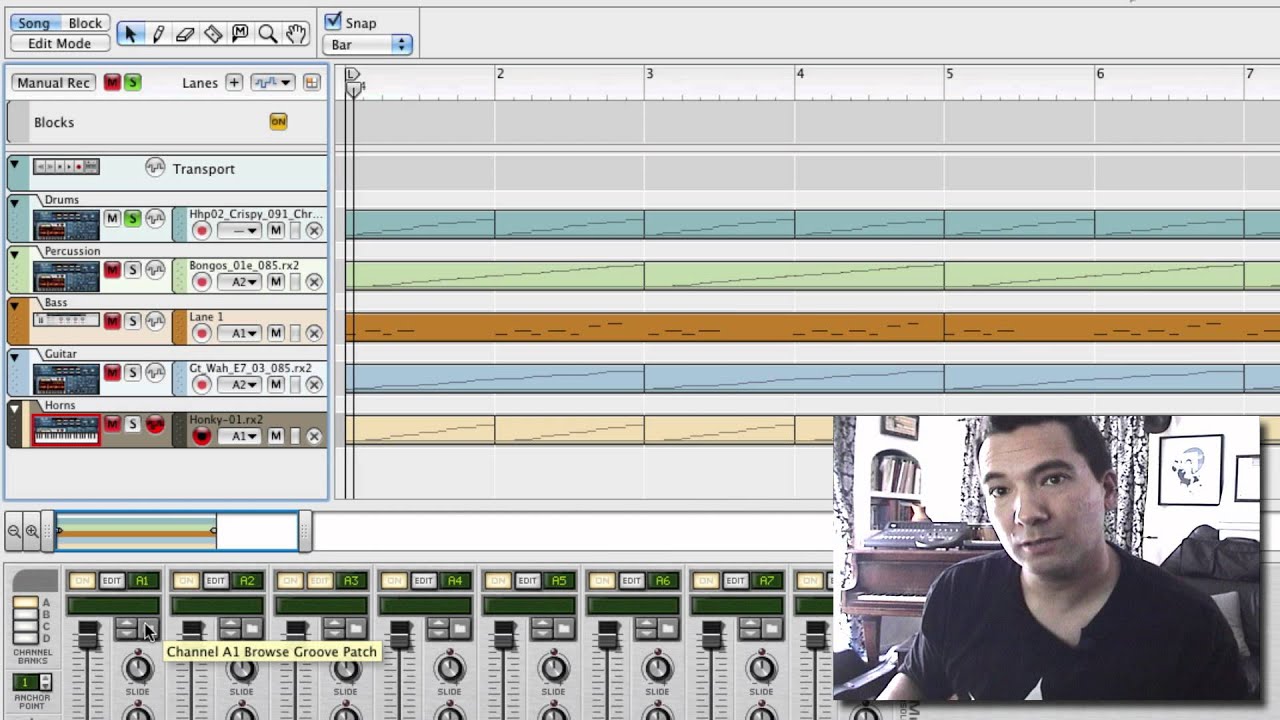This screenshot has height=720, width=1280.
Task: Solo the Bass track
Action: click(x=132, y=321)
